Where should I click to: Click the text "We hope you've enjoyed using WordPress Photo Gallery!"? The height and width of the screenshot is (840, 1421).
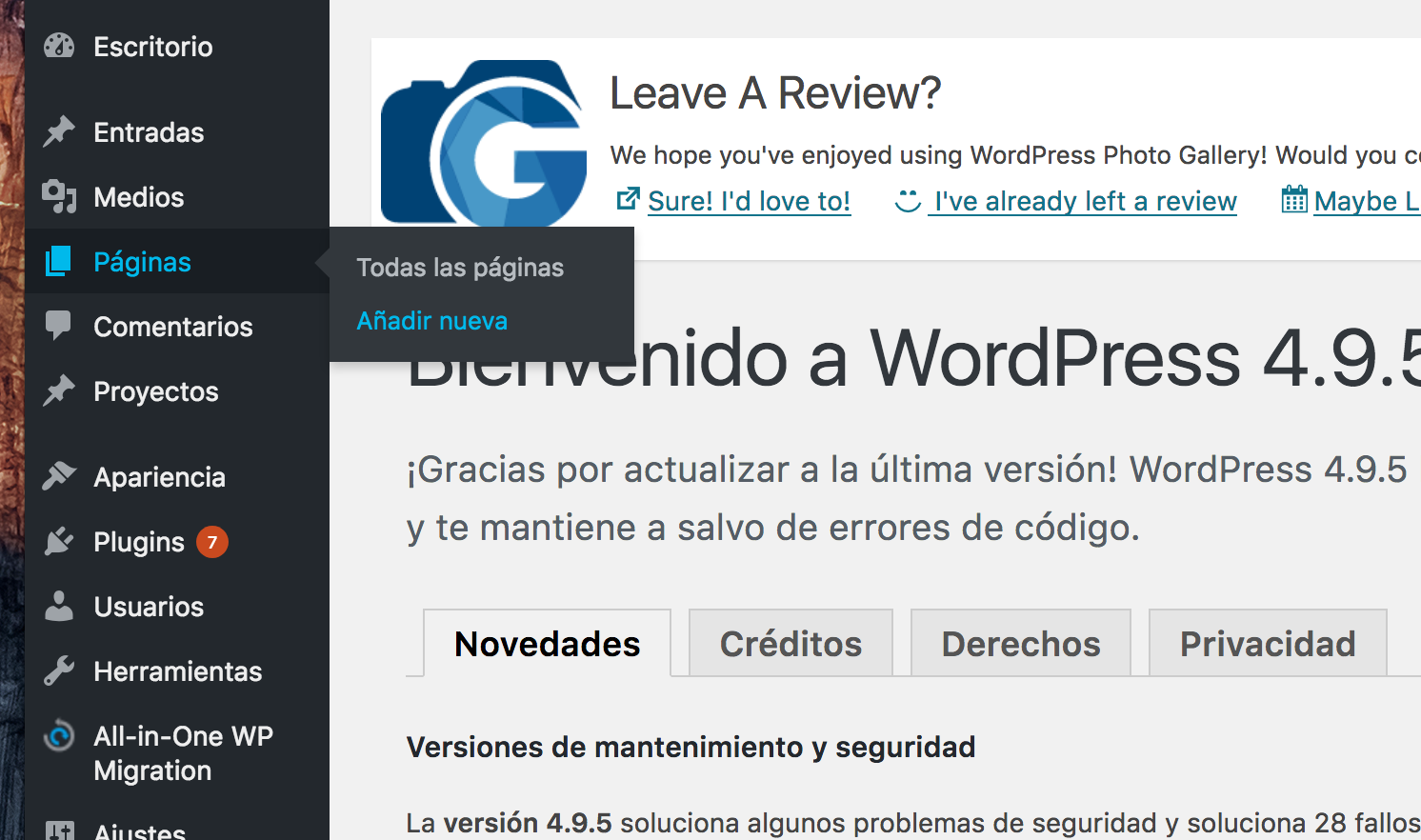coord(938,155)
